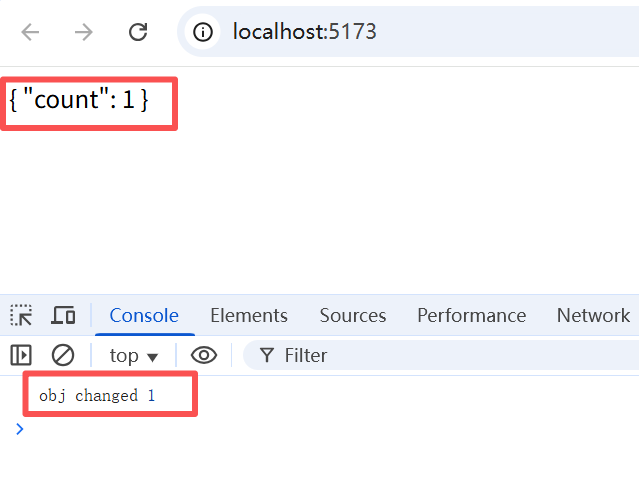This screenshot has width=639, height=489.
Task: Click the console Filter field
Action: (x=441, y=355)
